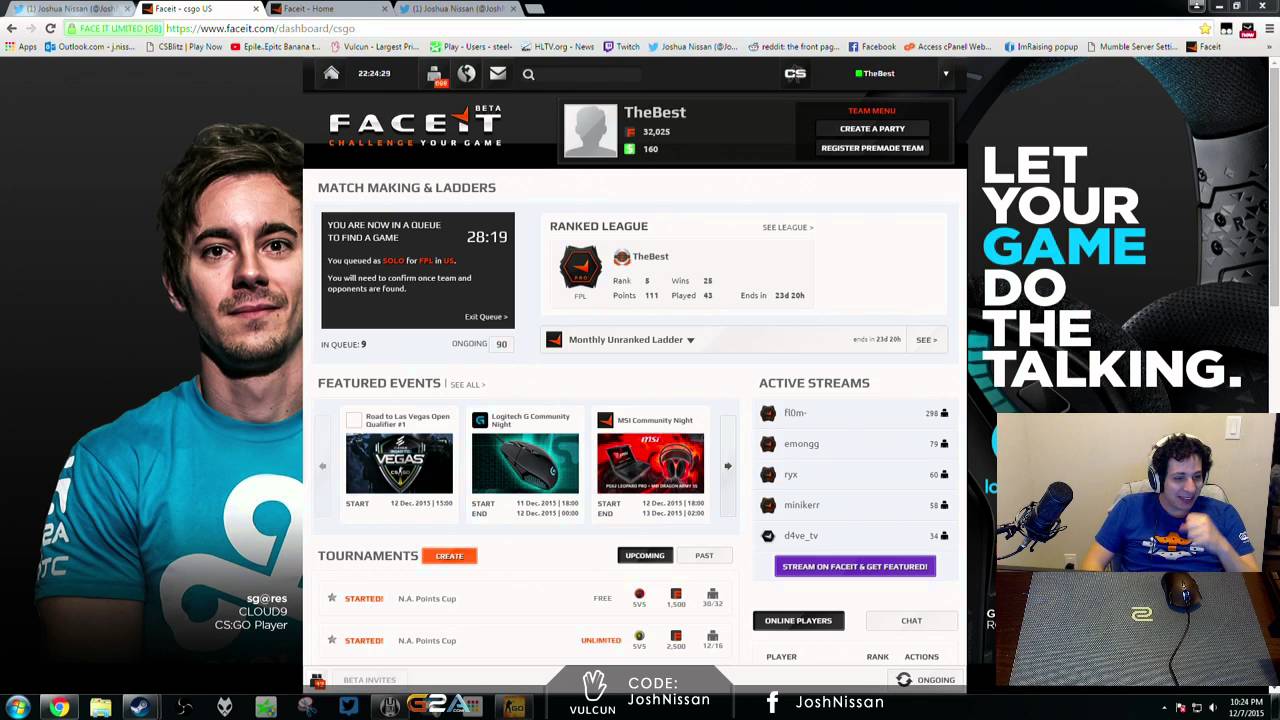Open fl0m- active stream
The image size is (1280, 720).
(795, 413)
